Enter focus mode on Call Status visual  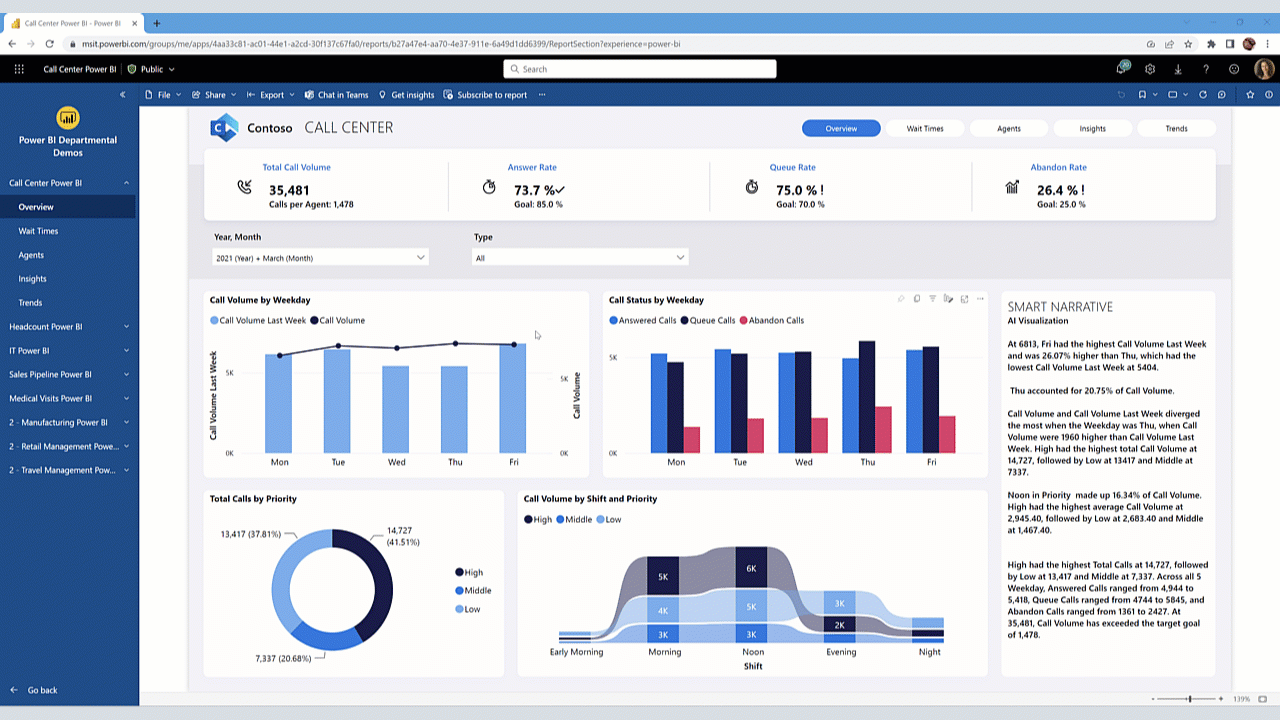pyautogui.click(x=964, y=299)
